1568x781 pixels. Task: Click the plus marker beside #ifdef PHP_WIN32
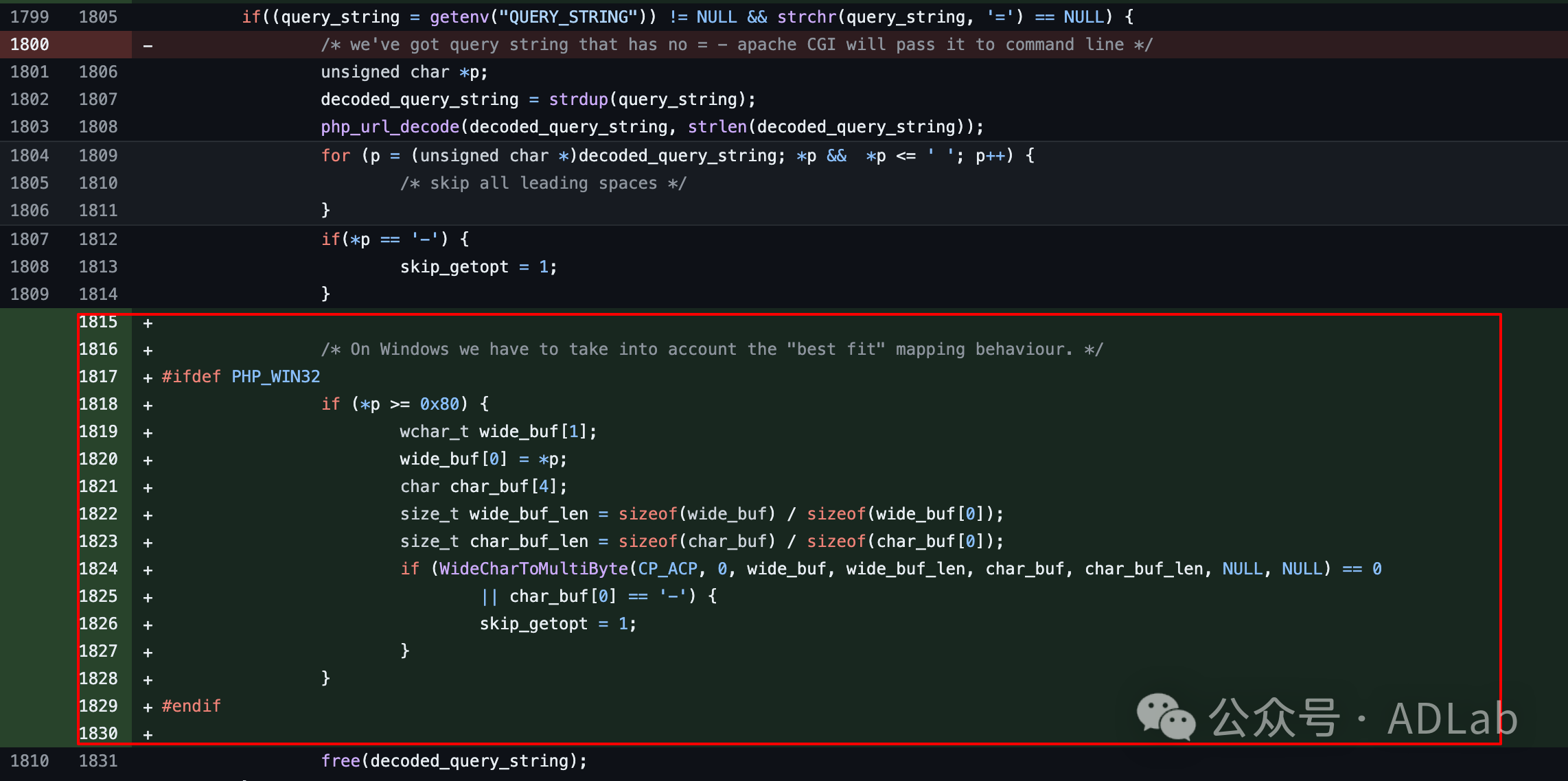(x=148, y=377)
